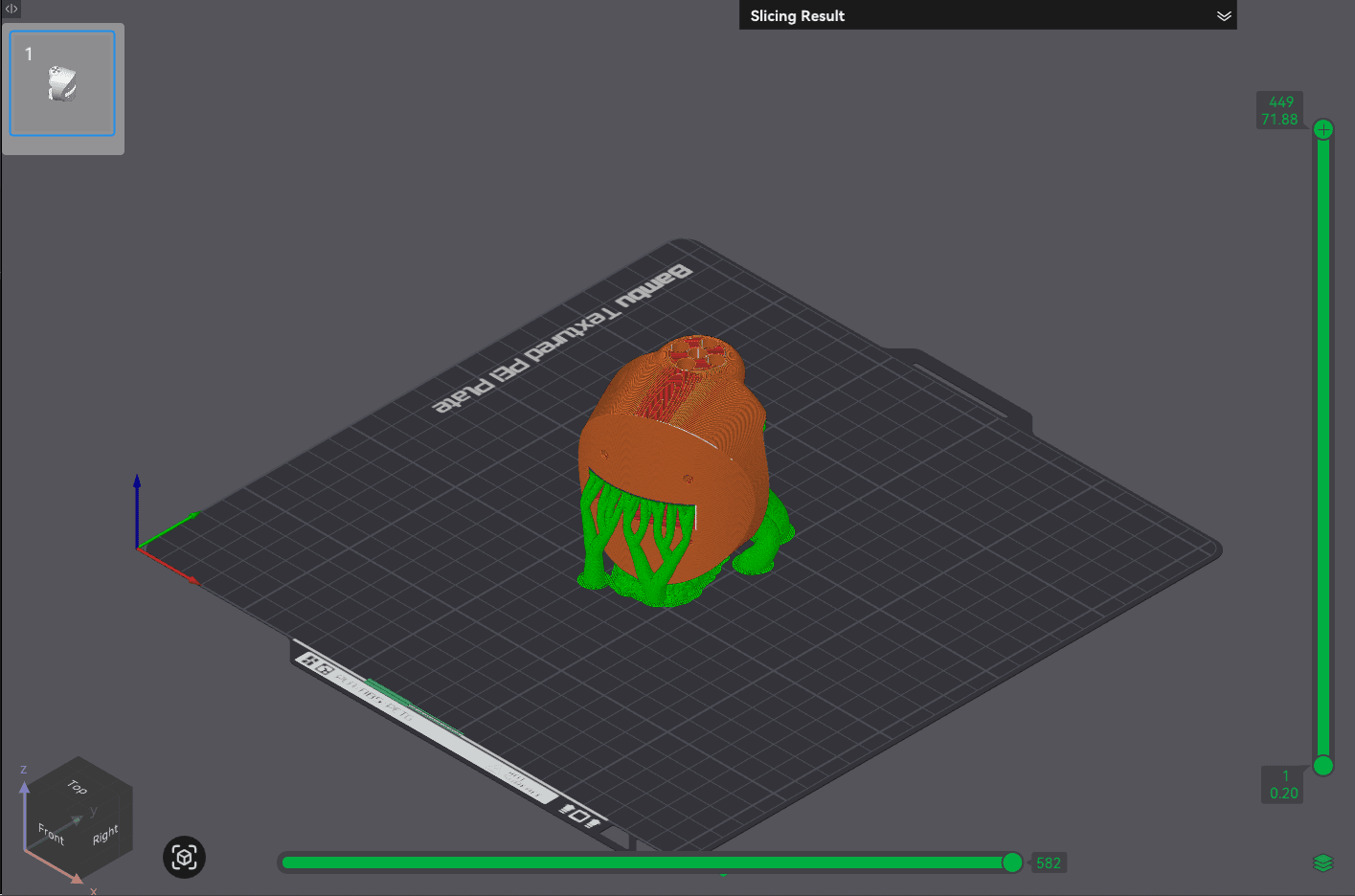Click the zoom-to-fit cube icon

tap(184, 857)
